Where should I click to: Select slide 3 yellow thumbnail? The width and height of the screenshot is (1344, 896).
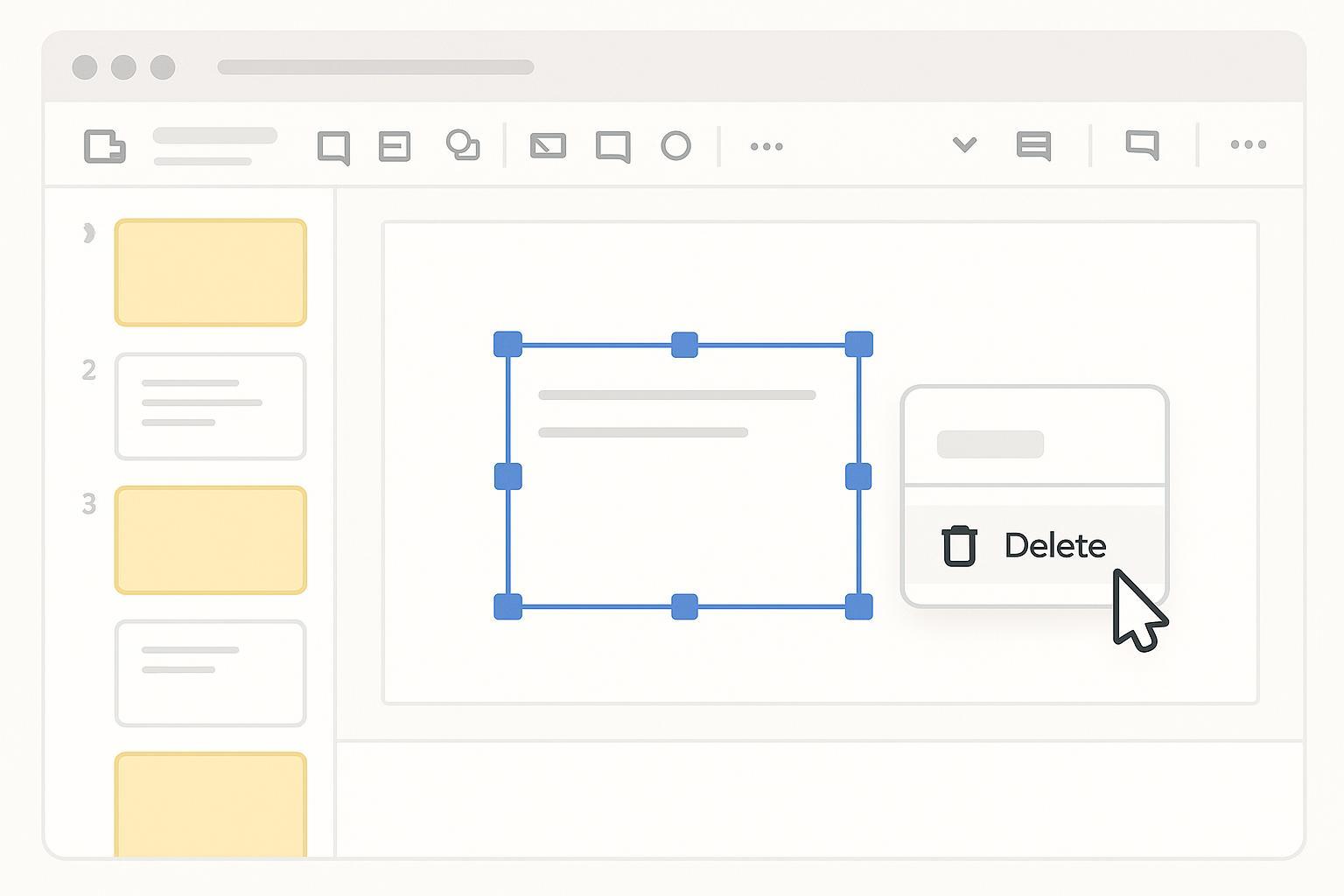211,540
